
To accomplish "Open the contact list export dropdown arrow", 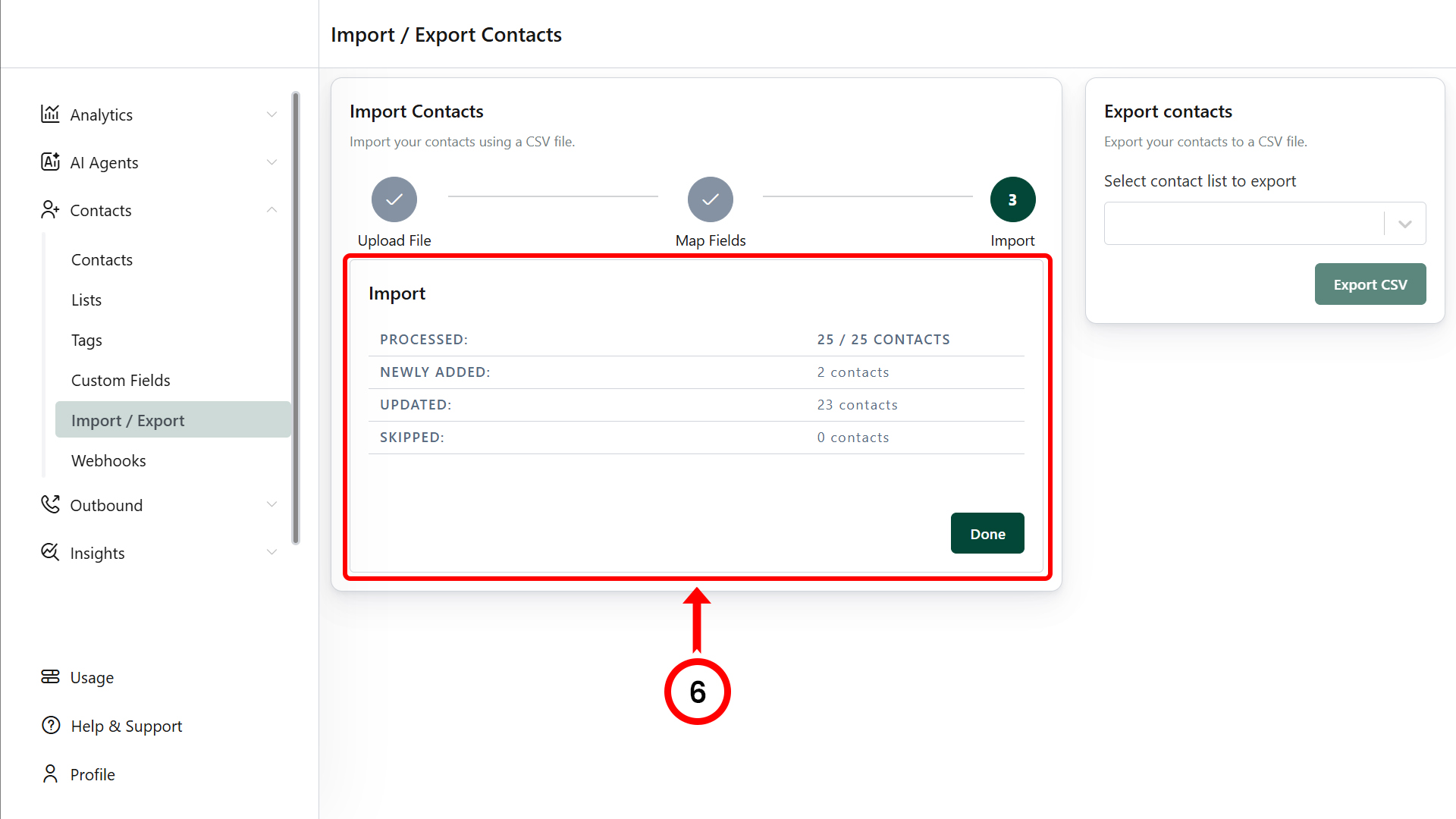I will 1405,224.
